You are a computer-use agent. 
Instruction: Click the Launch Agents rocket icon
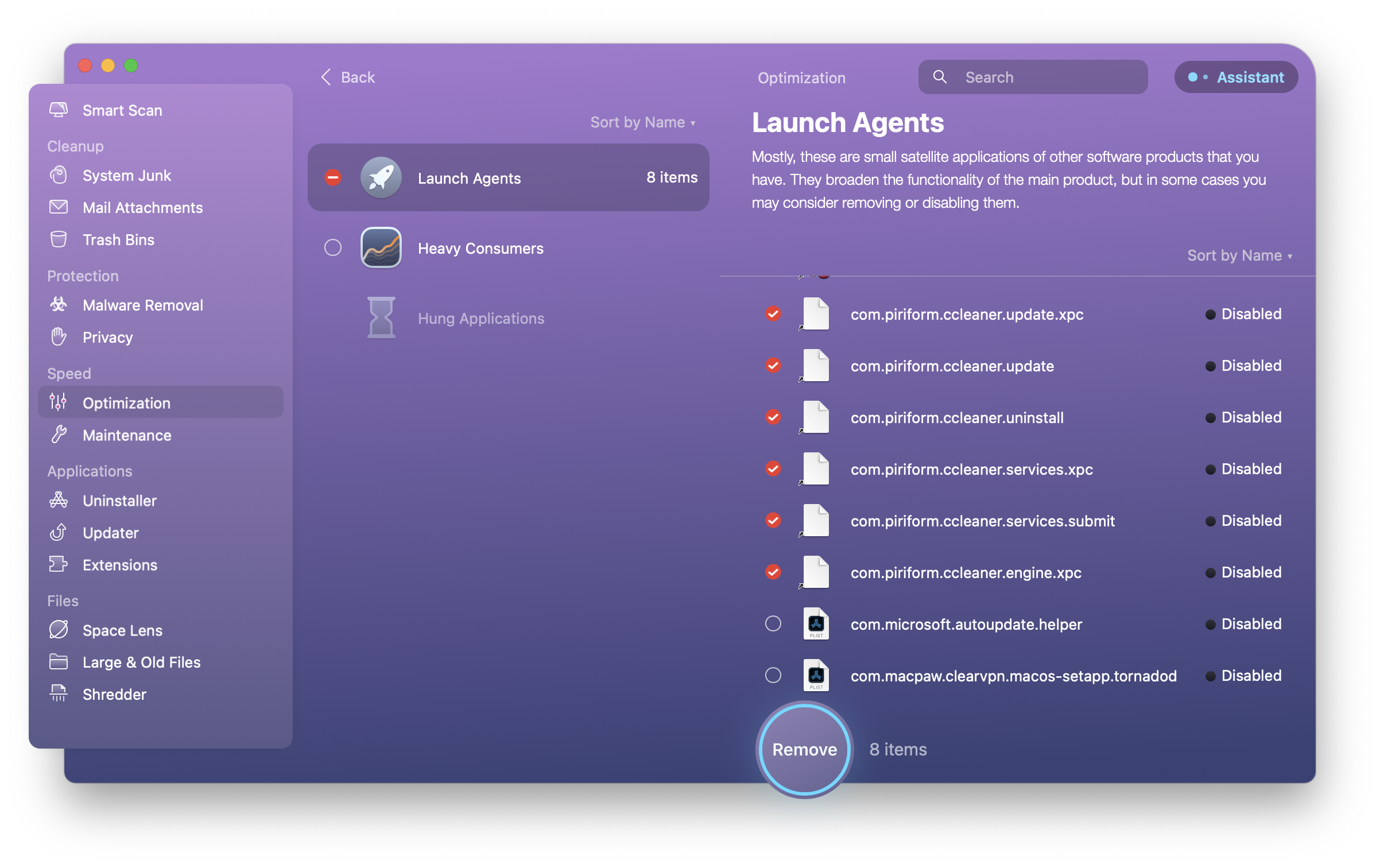381,178
